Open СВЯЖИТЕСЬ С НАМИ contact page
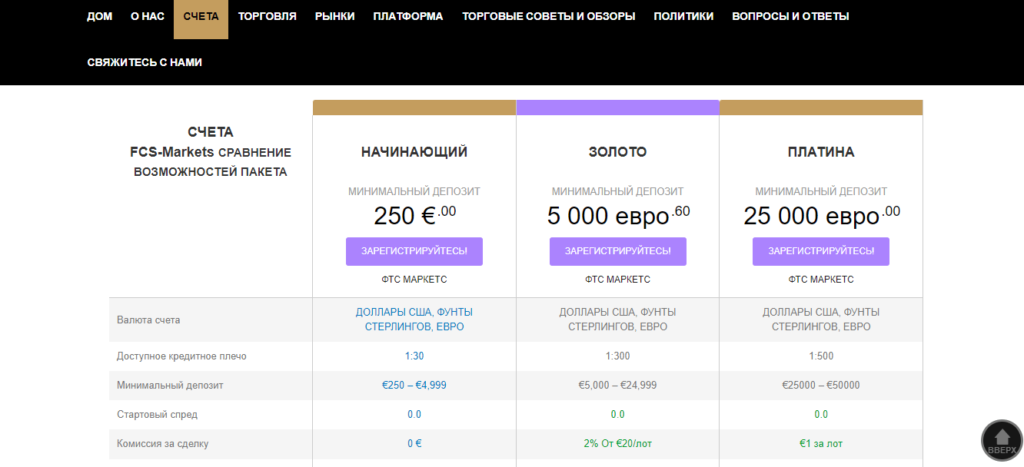 coord(145,61)
